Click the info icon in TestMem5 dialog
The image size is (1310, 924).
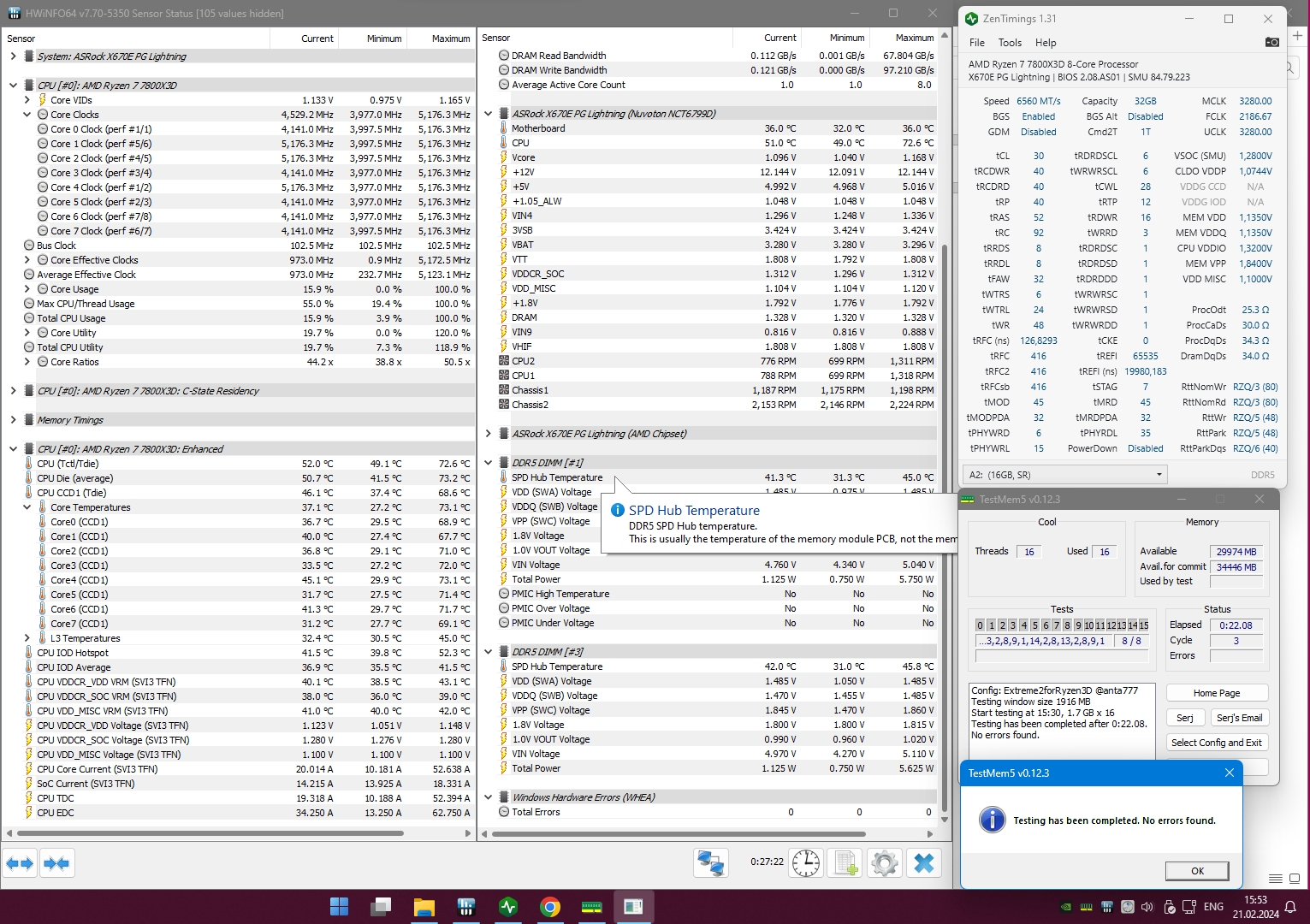992,820
